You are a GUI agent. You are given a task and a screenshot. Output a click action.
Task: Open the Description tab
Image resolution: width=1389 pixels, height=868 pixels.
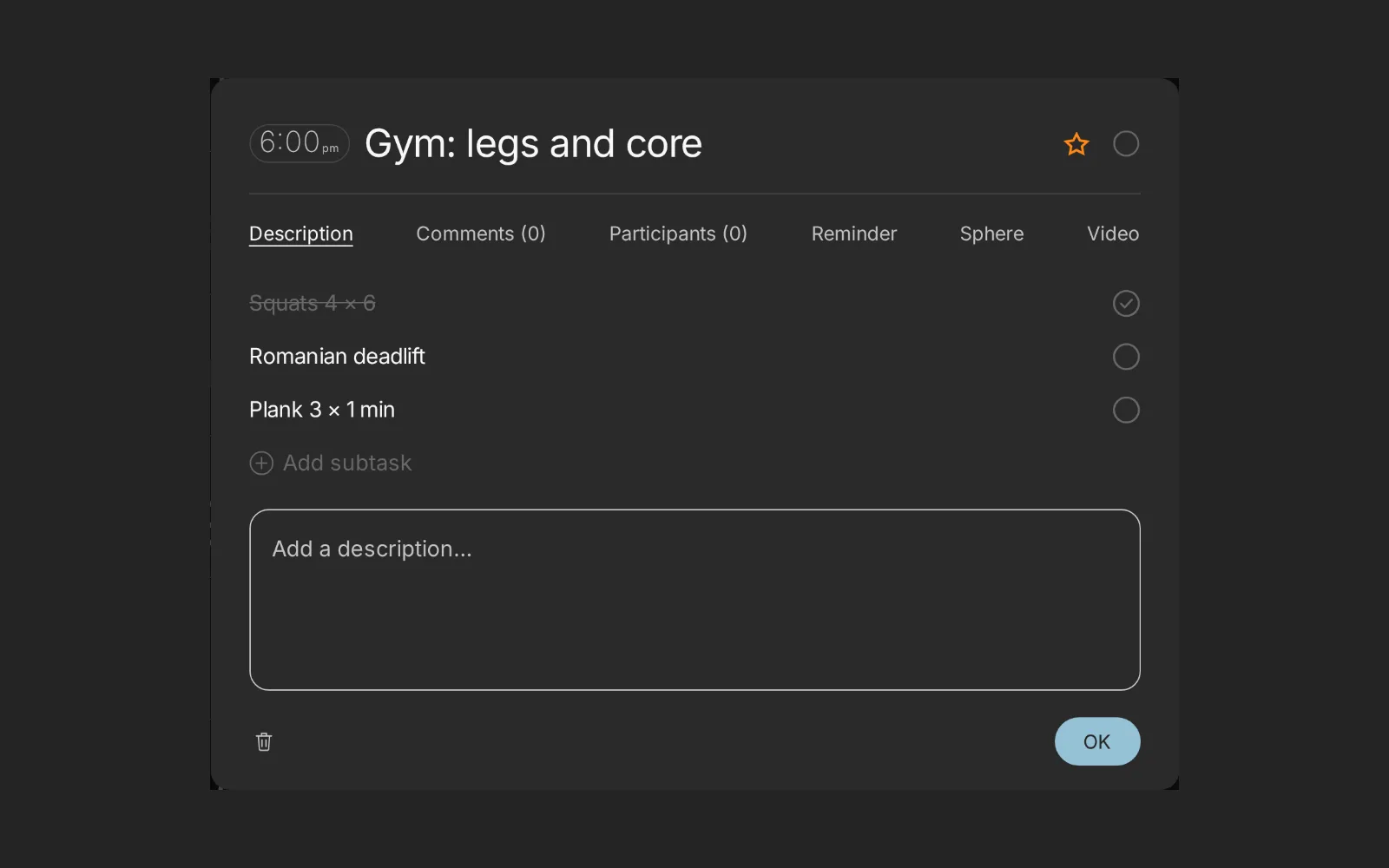[301, 233]
